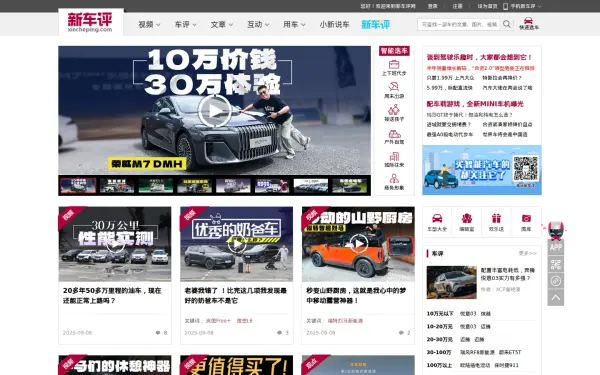Click comment bubble icon showing 8 comments
Viewport: 600px width, 375px height.
158,333
